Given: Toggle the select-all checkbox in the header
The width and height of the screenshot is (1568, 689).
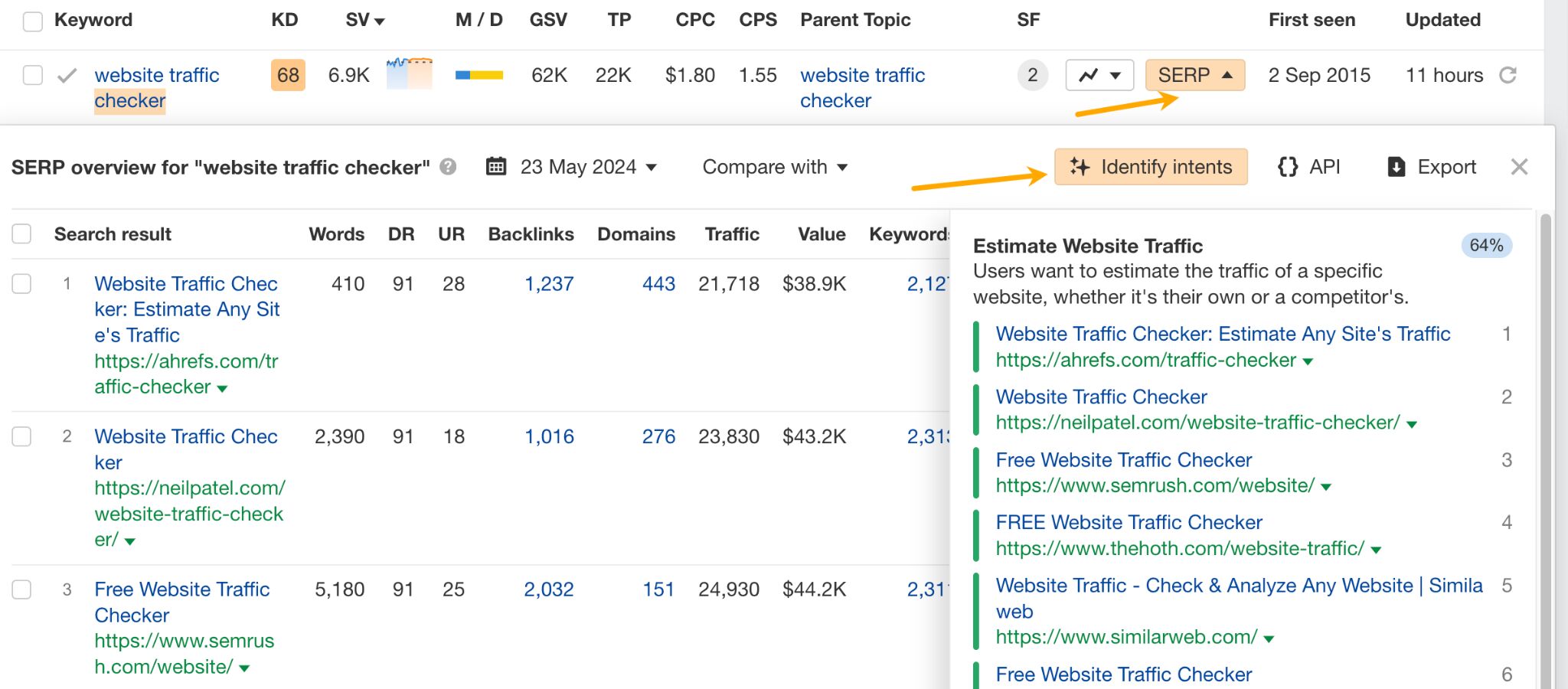Looking at the screenshot, I should 31,21.
